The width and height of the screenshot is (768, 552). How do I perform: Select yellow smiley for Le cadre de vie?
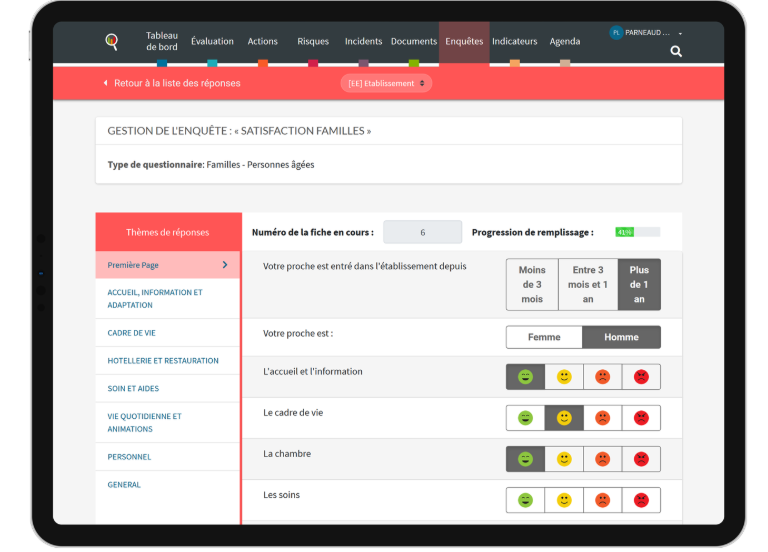(x=564, y=418)
